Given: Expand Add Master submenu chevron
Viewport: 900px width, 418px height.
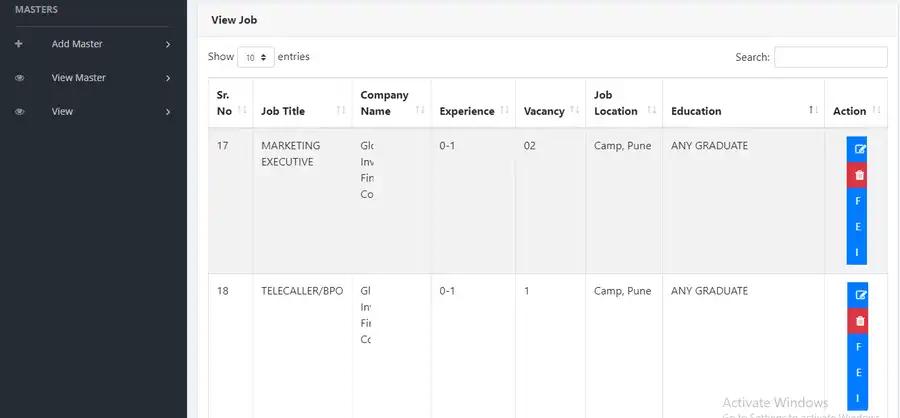Looking at the screenshot, I should pyautogui.click(x=167, y=44).
